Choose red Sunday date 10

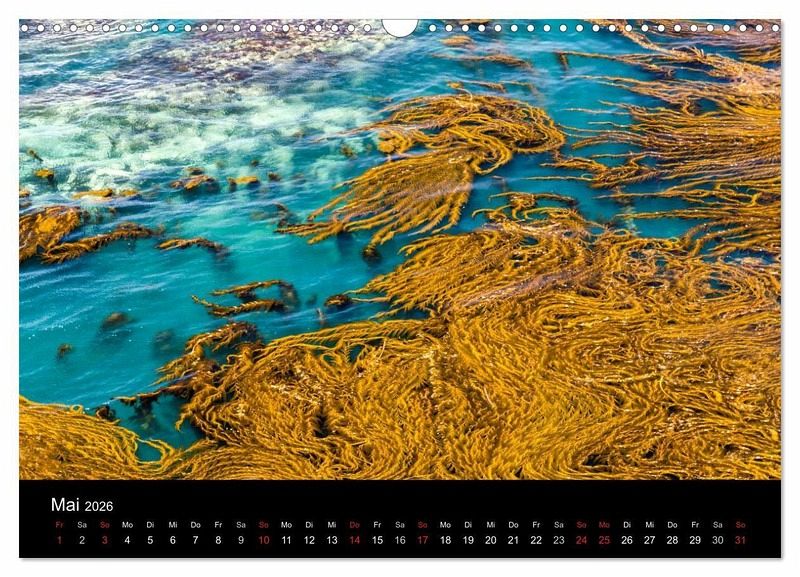[x=264, y=540]
